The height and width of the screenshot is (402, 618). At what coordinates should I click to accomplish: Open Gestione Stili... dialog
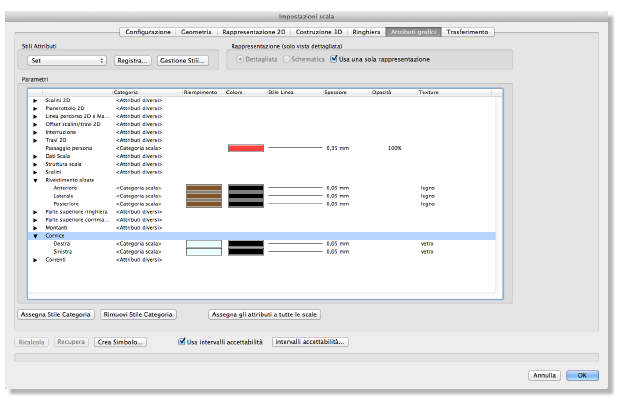(x=182, y=60)
